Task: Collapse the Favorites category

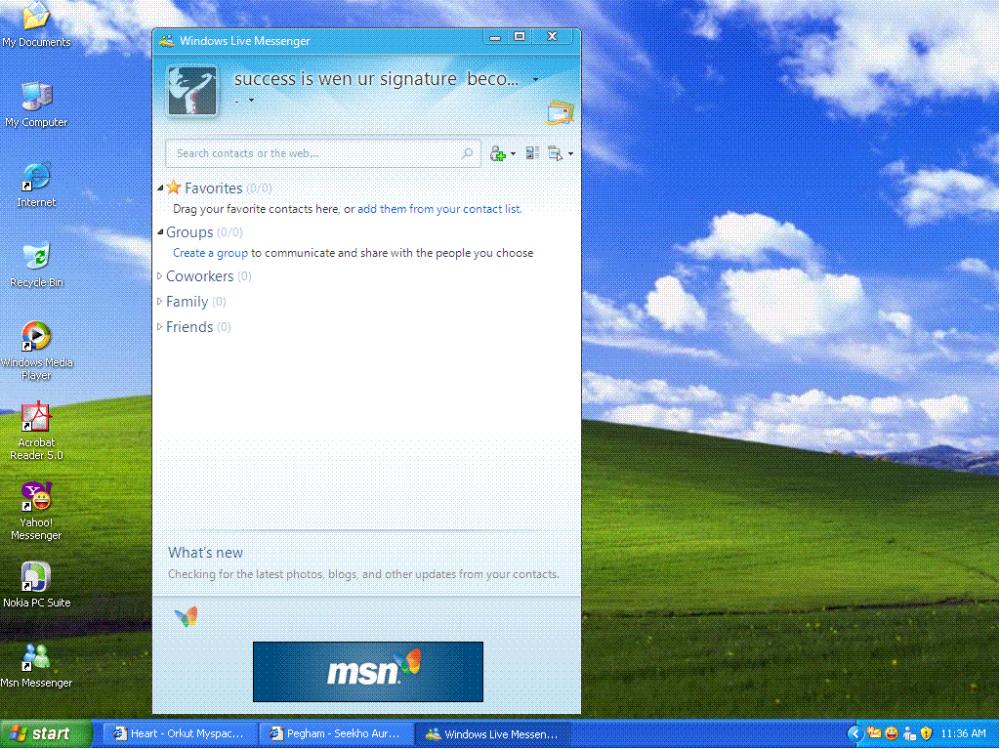Action: 160,188
